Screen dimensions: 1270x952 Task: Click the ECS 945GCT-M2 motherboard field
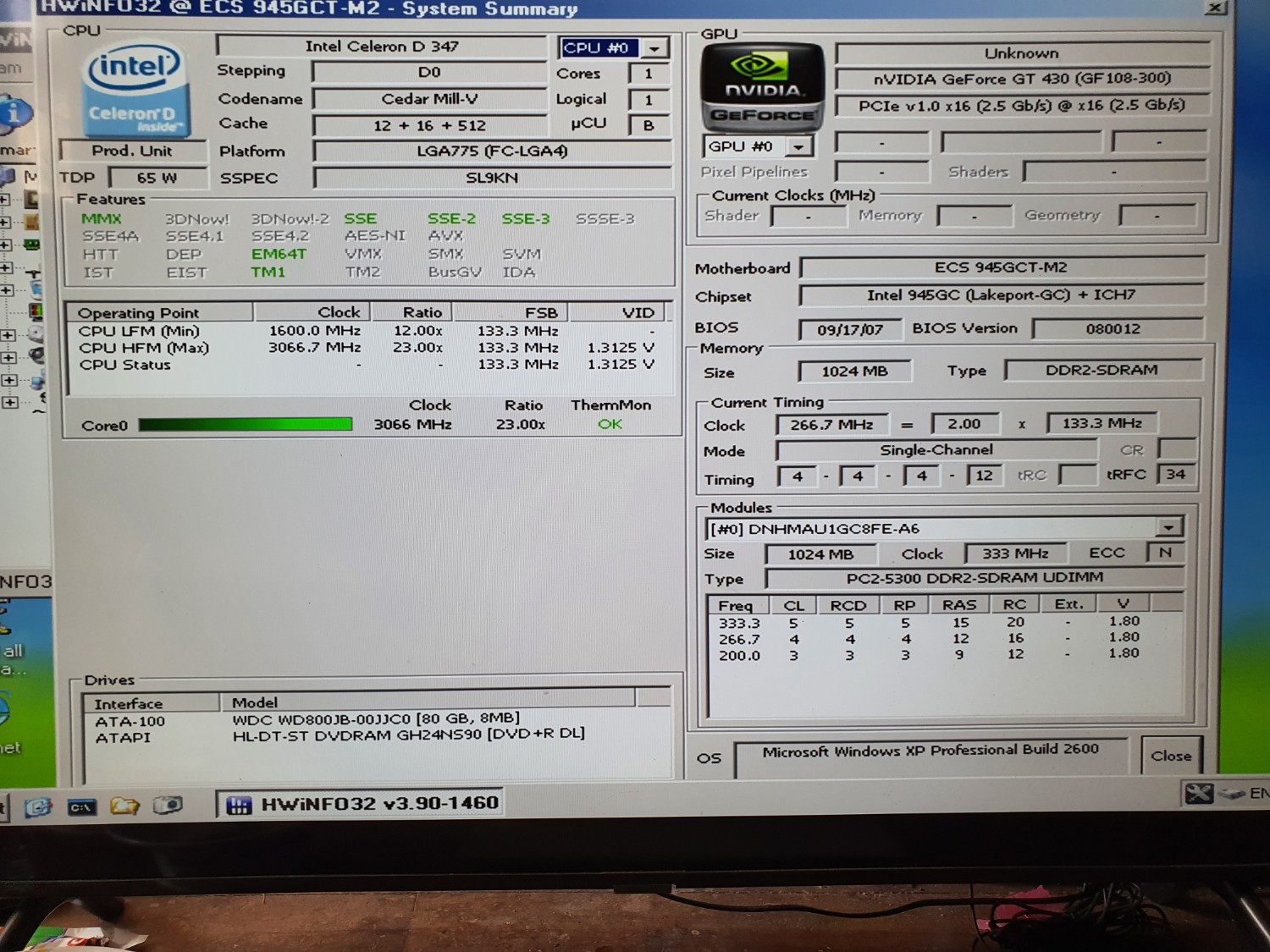[x=1001, y=267]
